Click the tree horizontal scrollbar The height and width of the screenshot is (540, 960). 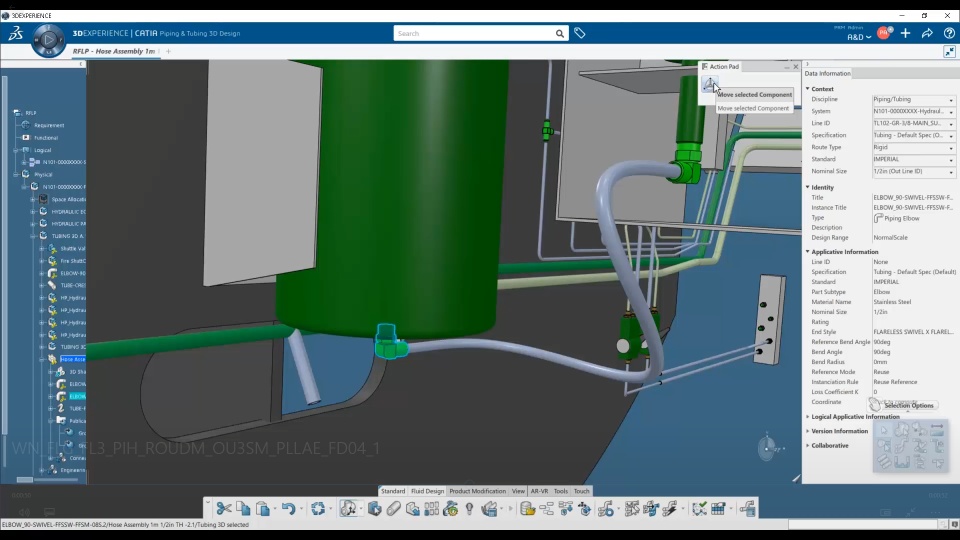[x=24, y=480]
